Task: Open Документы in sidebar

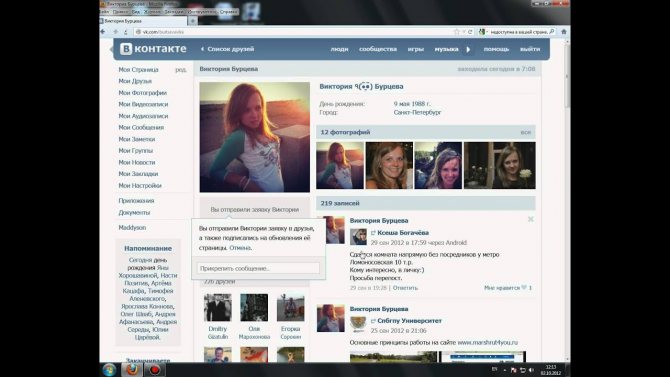Action: (134, 212)
